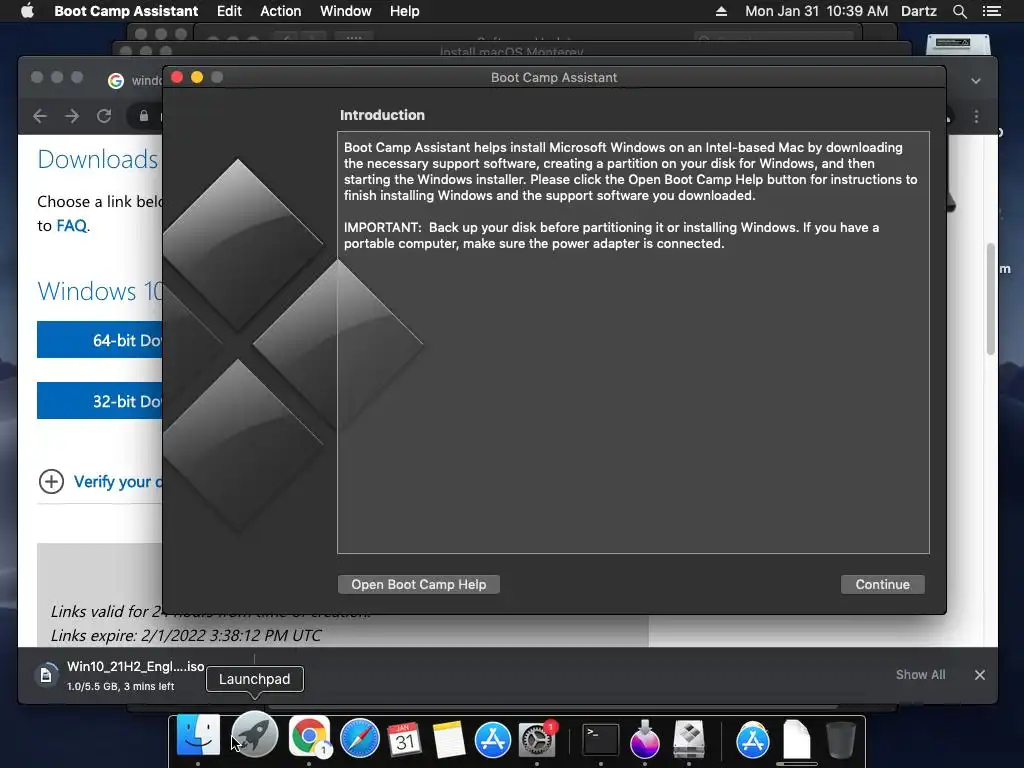Screen dimensions: 1024x768
Task: Open Launchpad in the dock
Action: [255, 736]
